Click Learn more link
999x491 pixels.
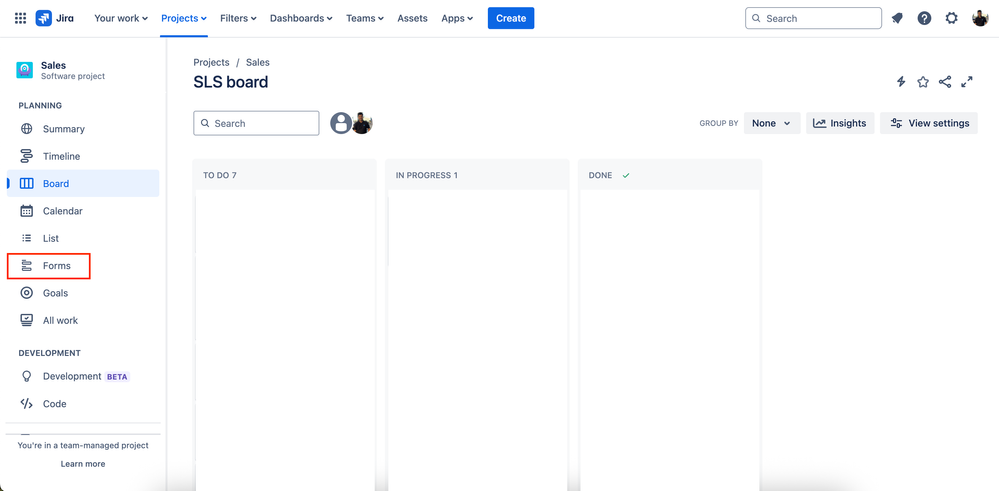pyautogui.click(x=83, y=464)
